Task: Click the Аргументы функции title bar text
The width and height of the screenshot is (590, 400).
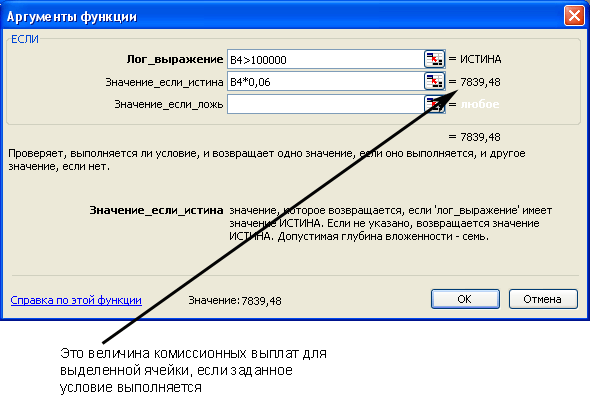Action: click(x=72, y=17)
